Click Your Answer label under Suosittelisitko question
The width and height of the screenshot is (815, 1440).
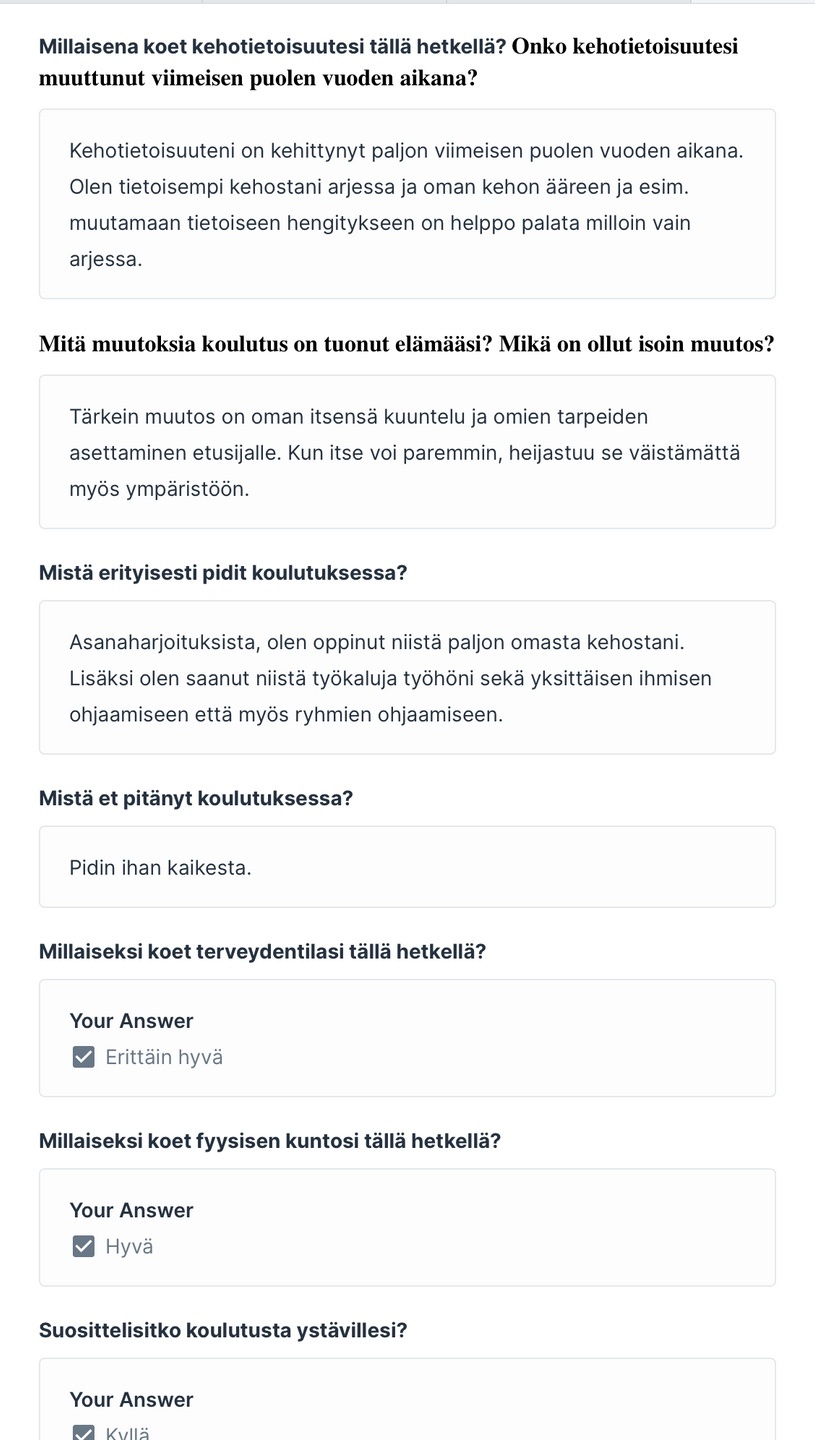[x=131, y=1399]
